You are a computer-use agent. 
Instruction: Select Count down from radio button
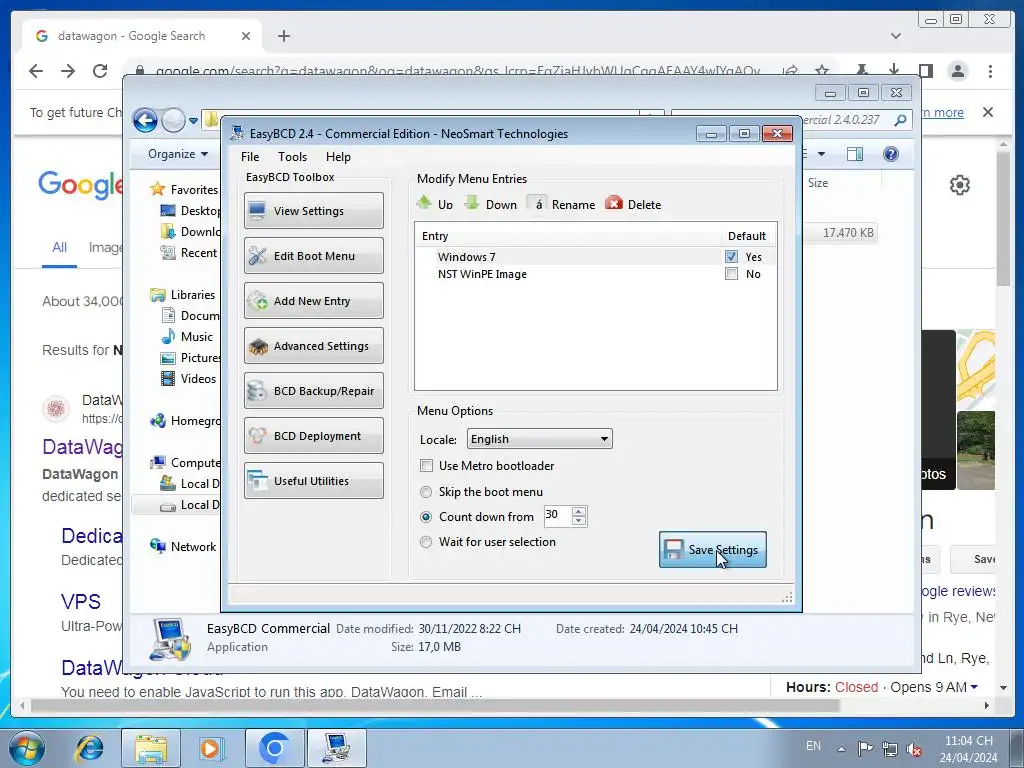click(426, 517)
